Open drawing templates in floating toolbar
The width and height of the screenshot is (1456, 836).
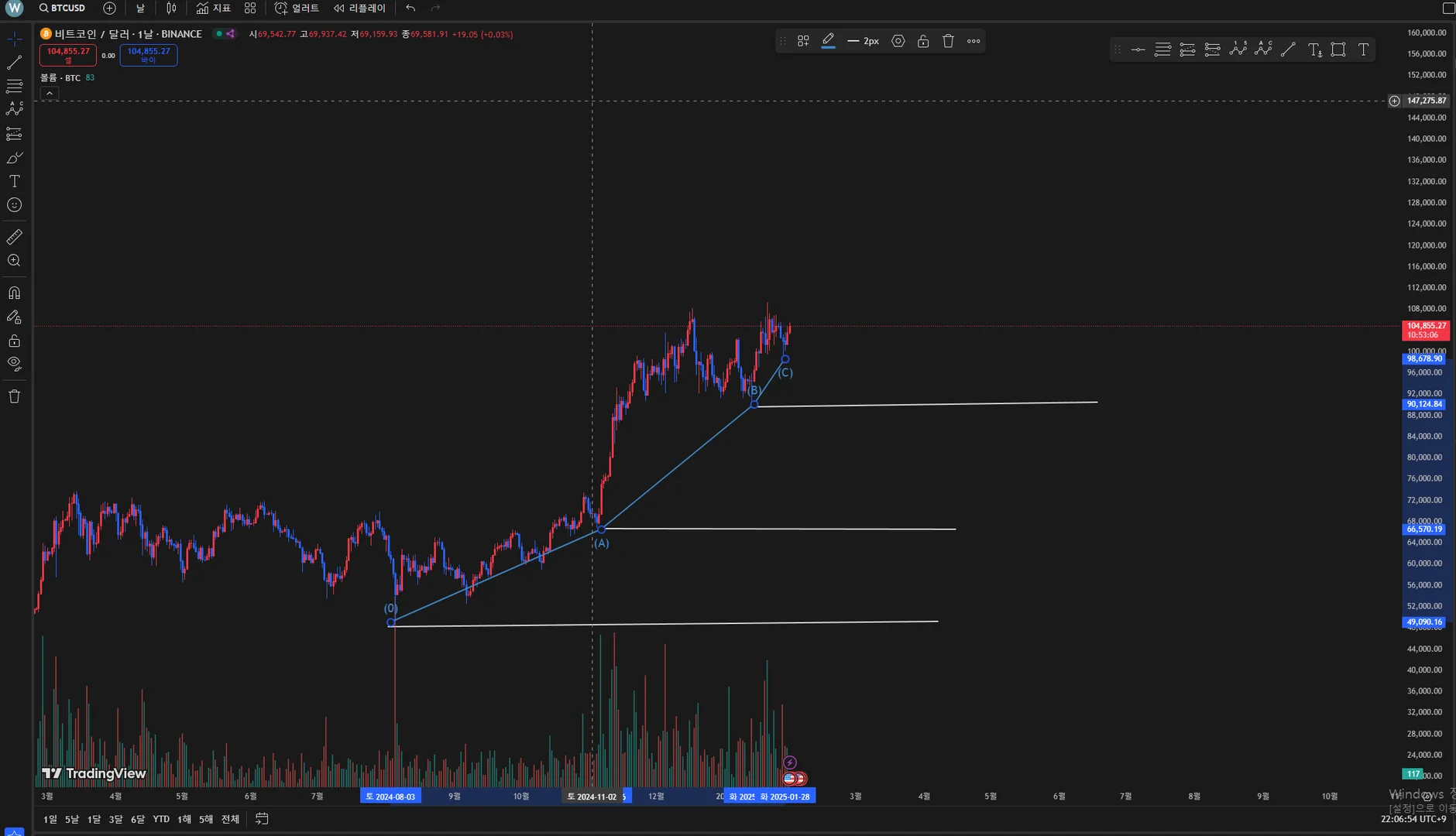tap(803, 41)
